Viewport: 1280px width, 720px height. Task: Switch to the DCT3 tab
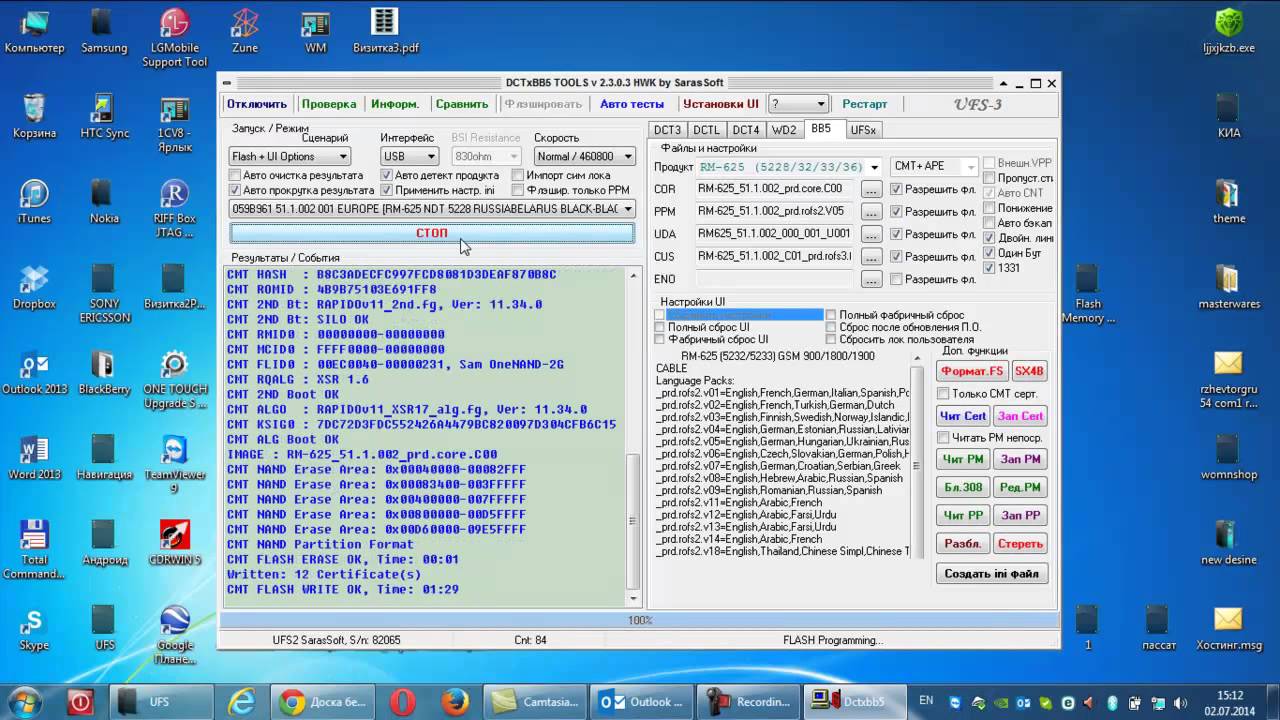coord(667,130)
